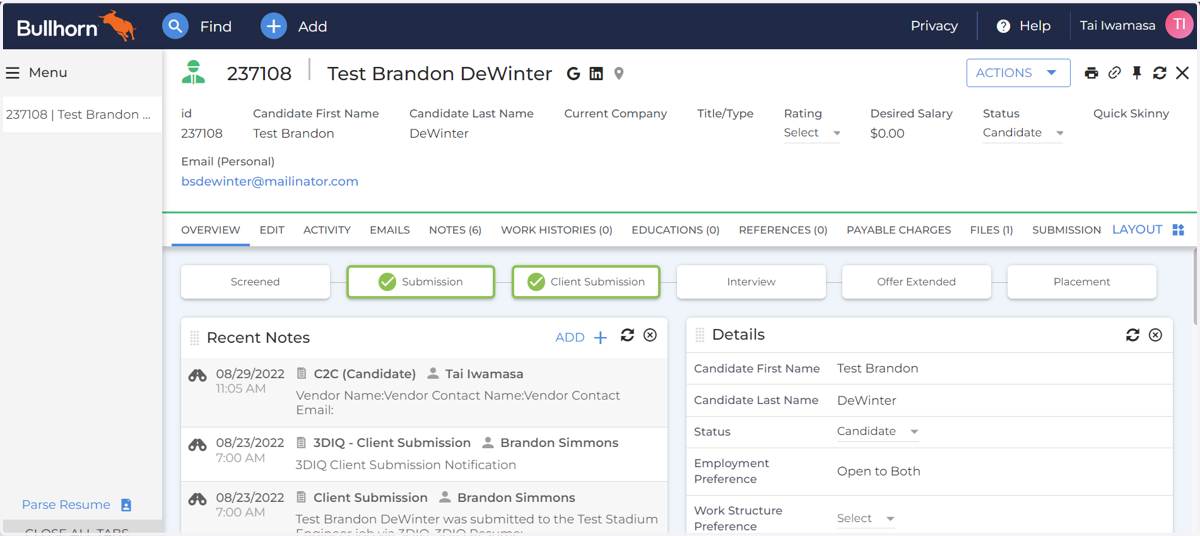Click the blue Add plus icon
The height and width of the screenshot is (536, 1200).
pos(273,26)
